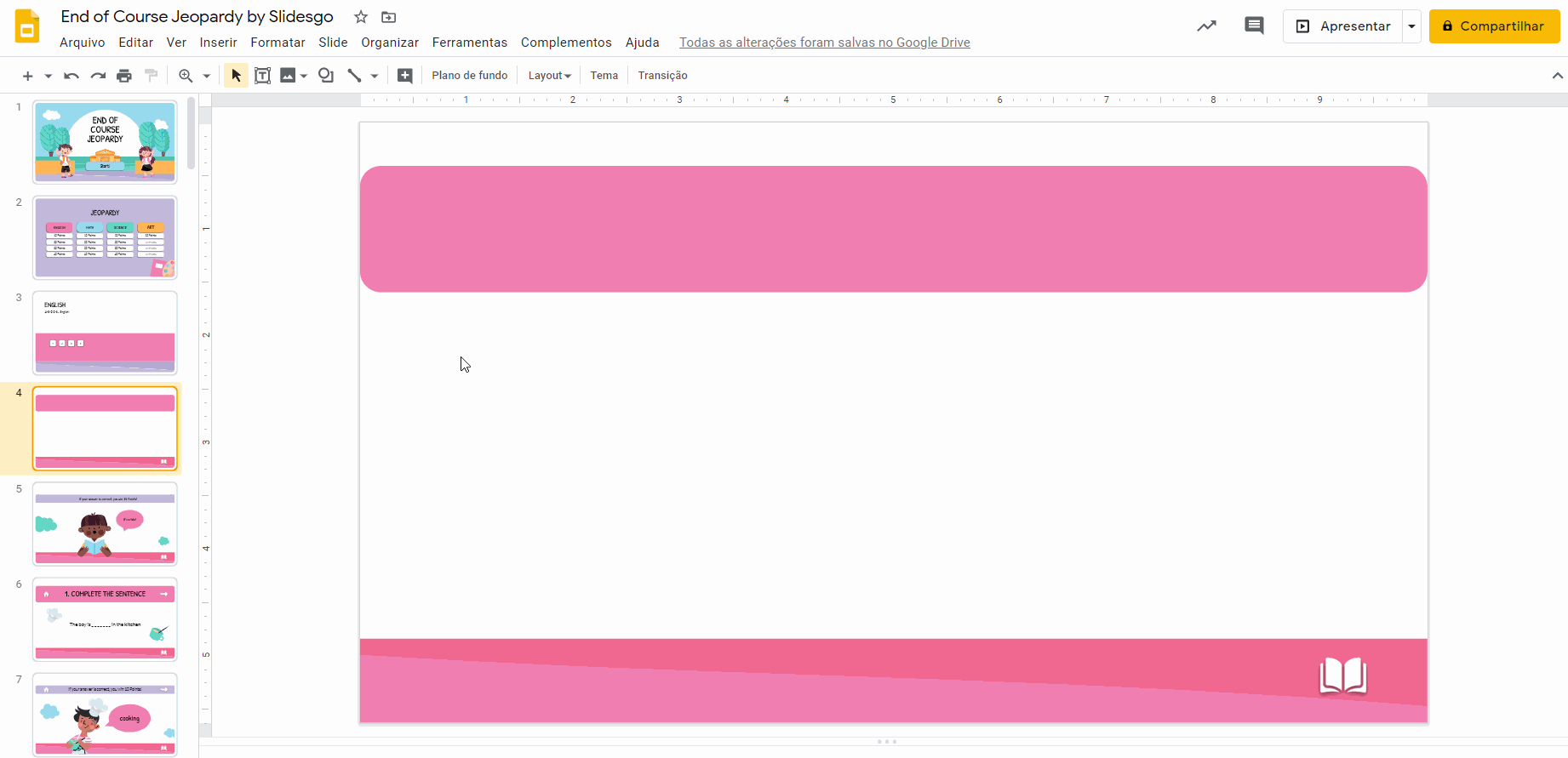Click the filmstrip vertical scrollbar
Screen dimensions: 1568x758
(x=192, y=134)
